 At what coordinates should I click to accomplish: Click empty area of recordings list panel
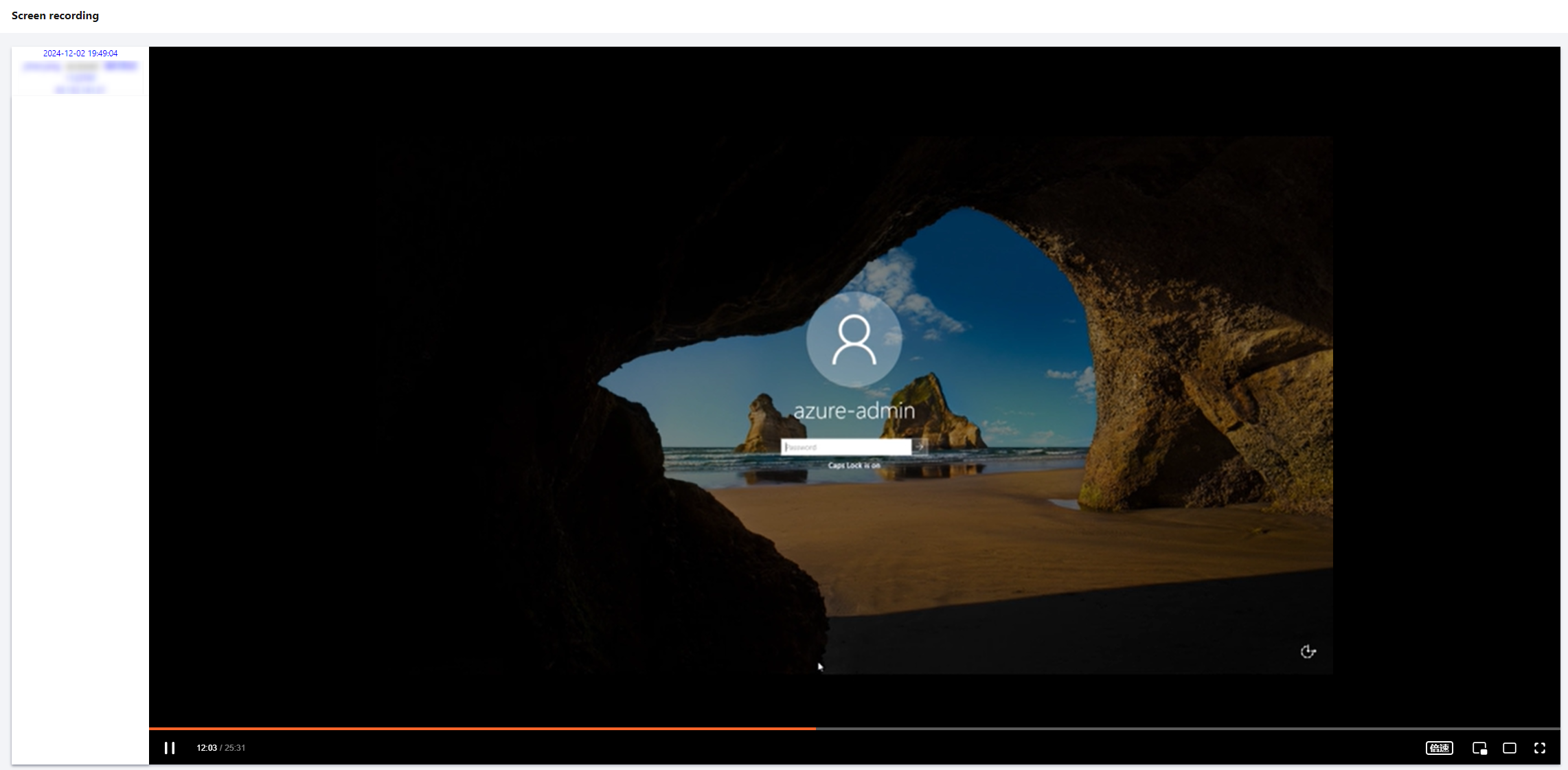click(80, 412)
